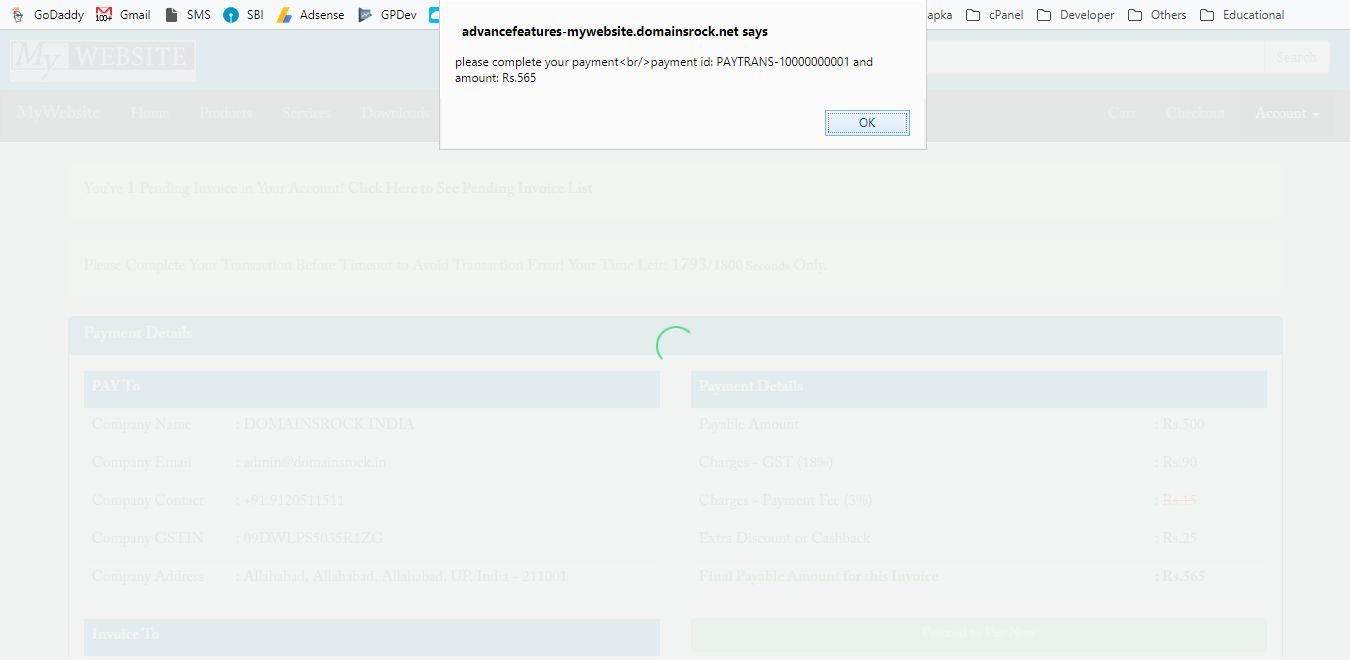Go to Home in the navbar
1350x660 pixels.
click(149, 113)
